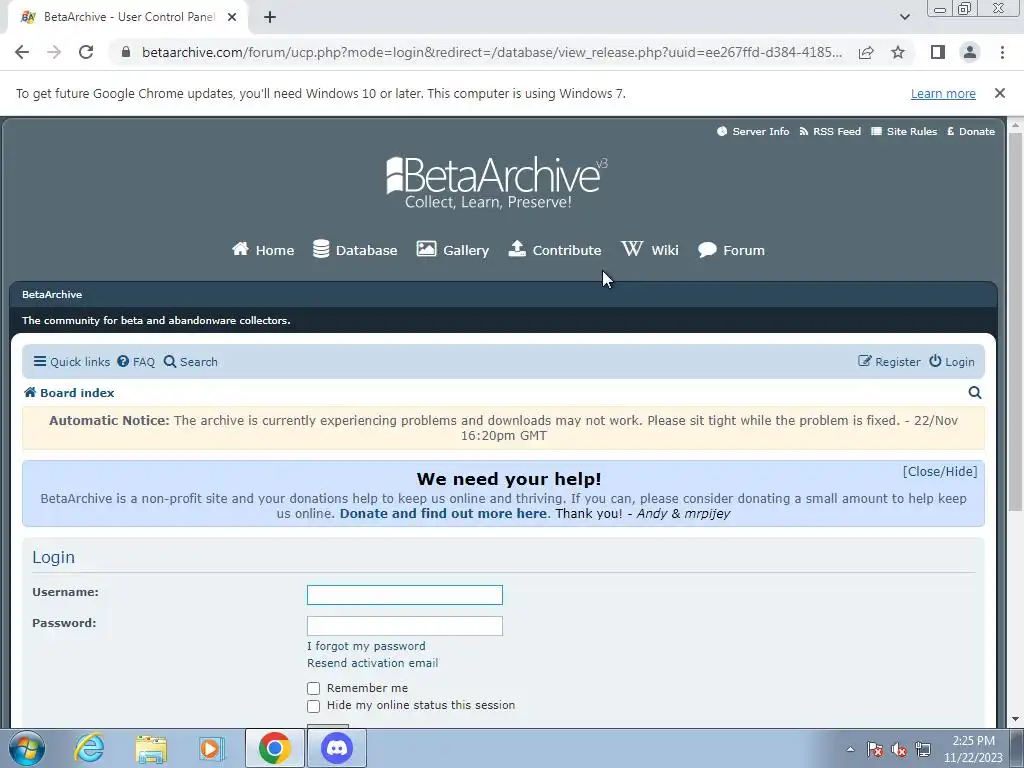Check the Remember me checkbox

(x=313, y=688)
